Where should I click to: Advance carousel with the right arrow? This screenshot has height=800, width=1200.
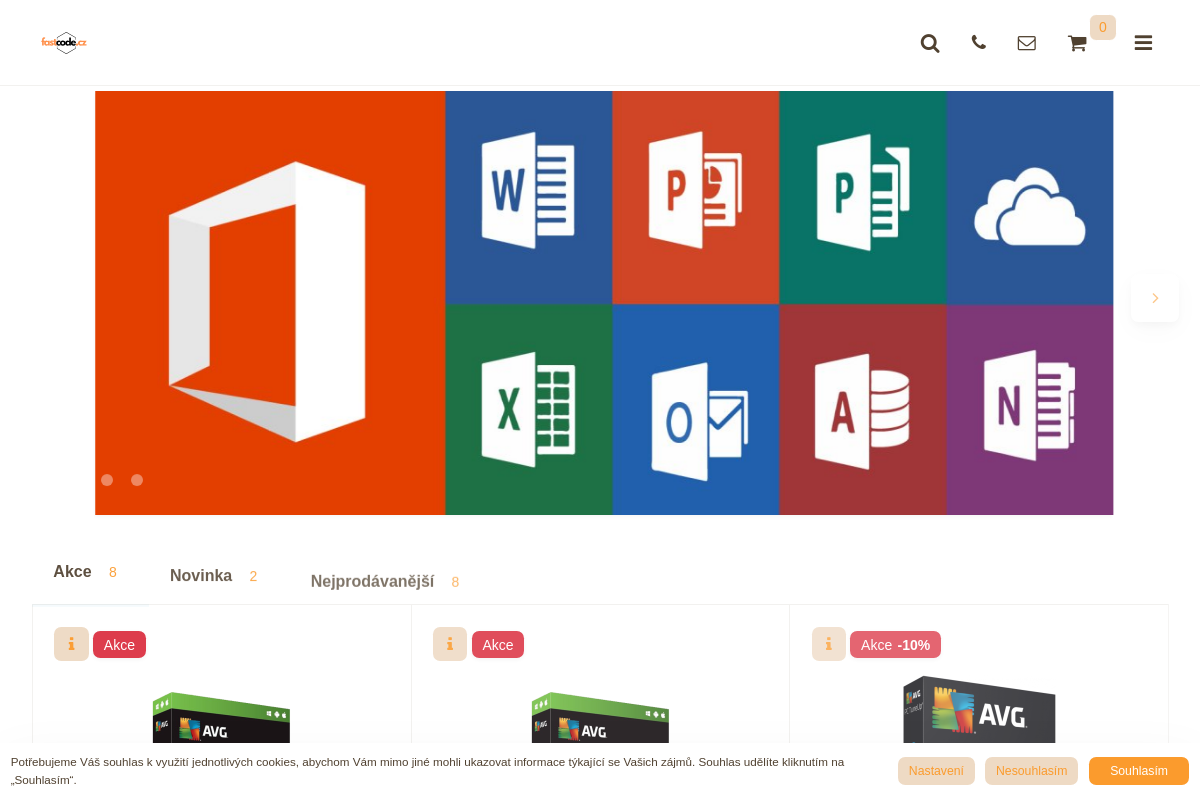point(1155,298)
